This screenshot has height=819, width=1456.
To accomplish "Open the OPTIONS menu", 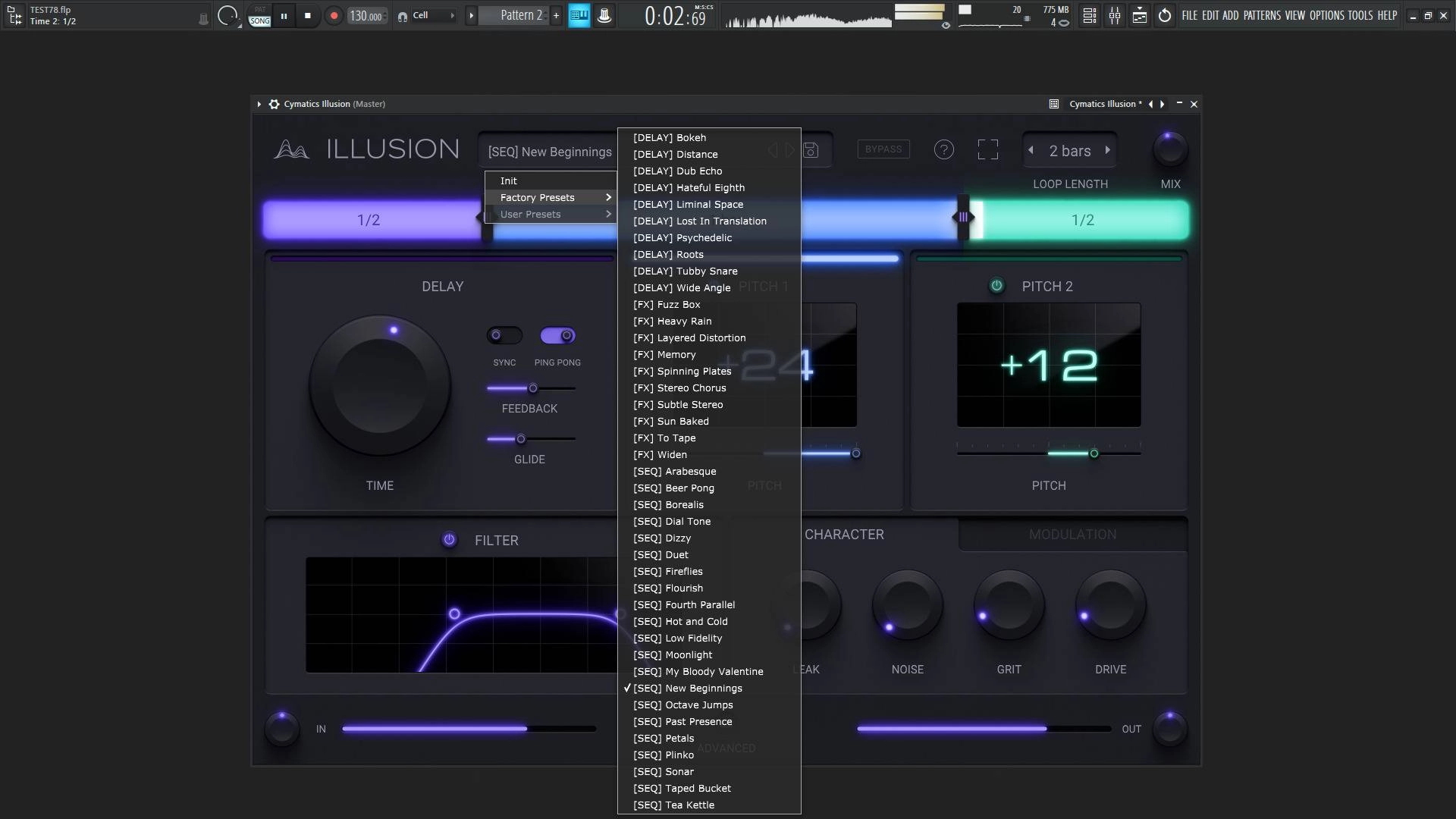I will tap(1326, 15).
